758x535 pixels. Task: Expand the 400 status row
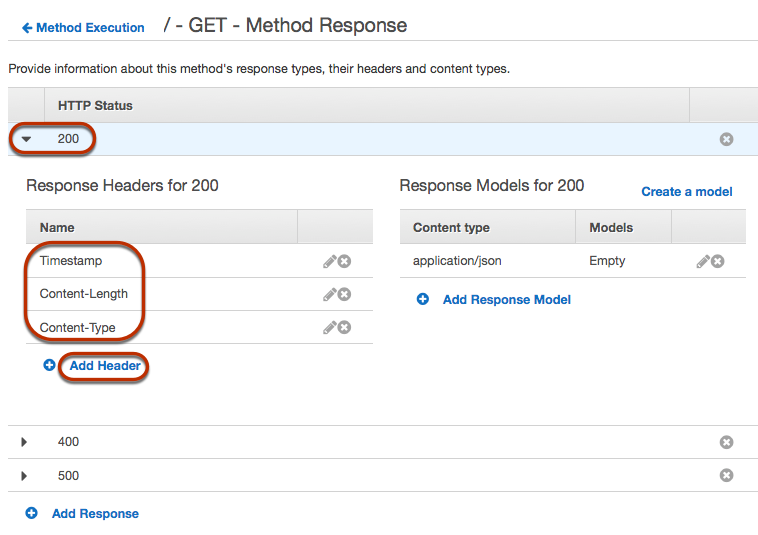tap(25, 442)
